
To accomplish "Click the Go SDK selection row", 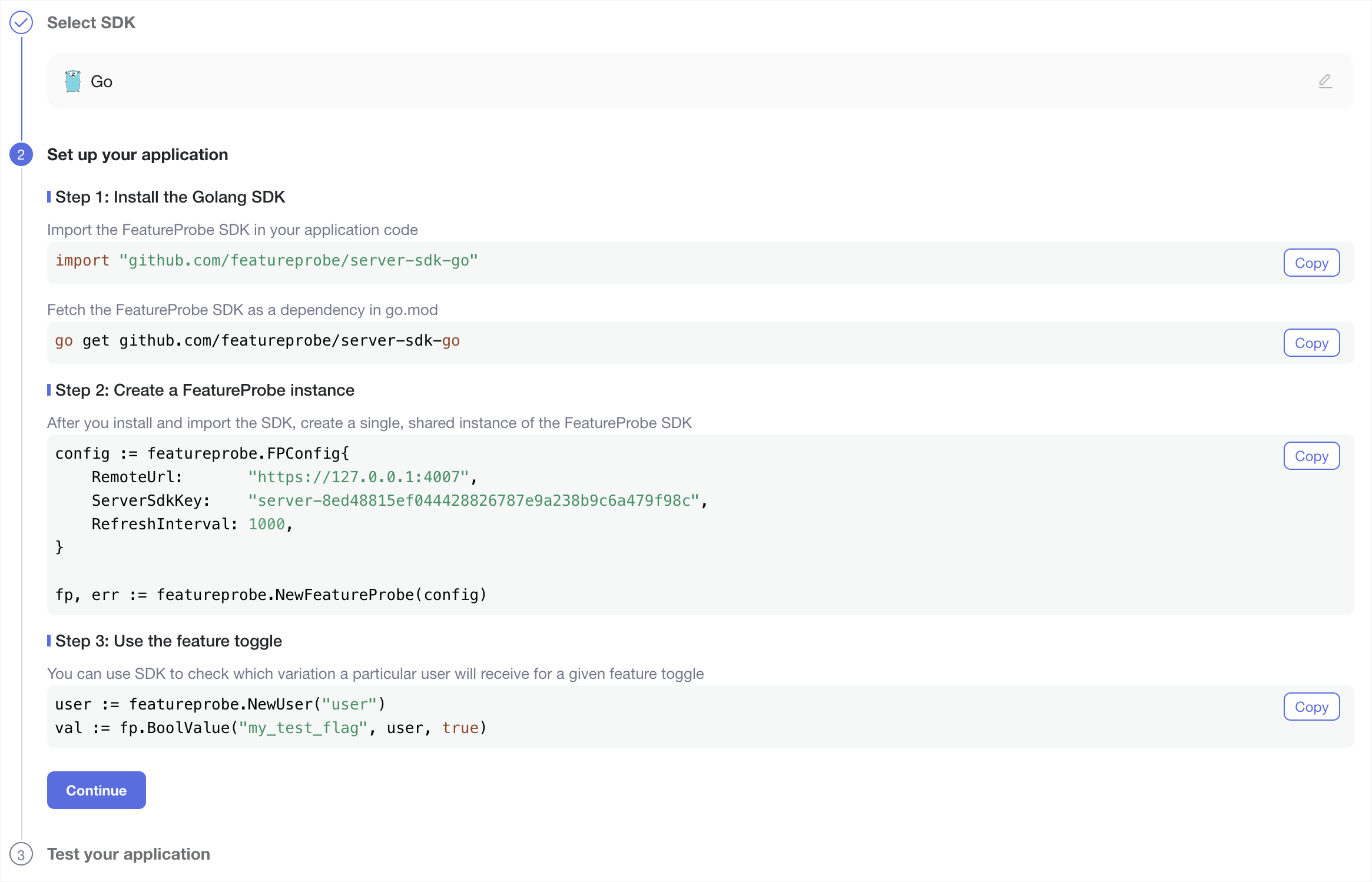I will point(700,81).
